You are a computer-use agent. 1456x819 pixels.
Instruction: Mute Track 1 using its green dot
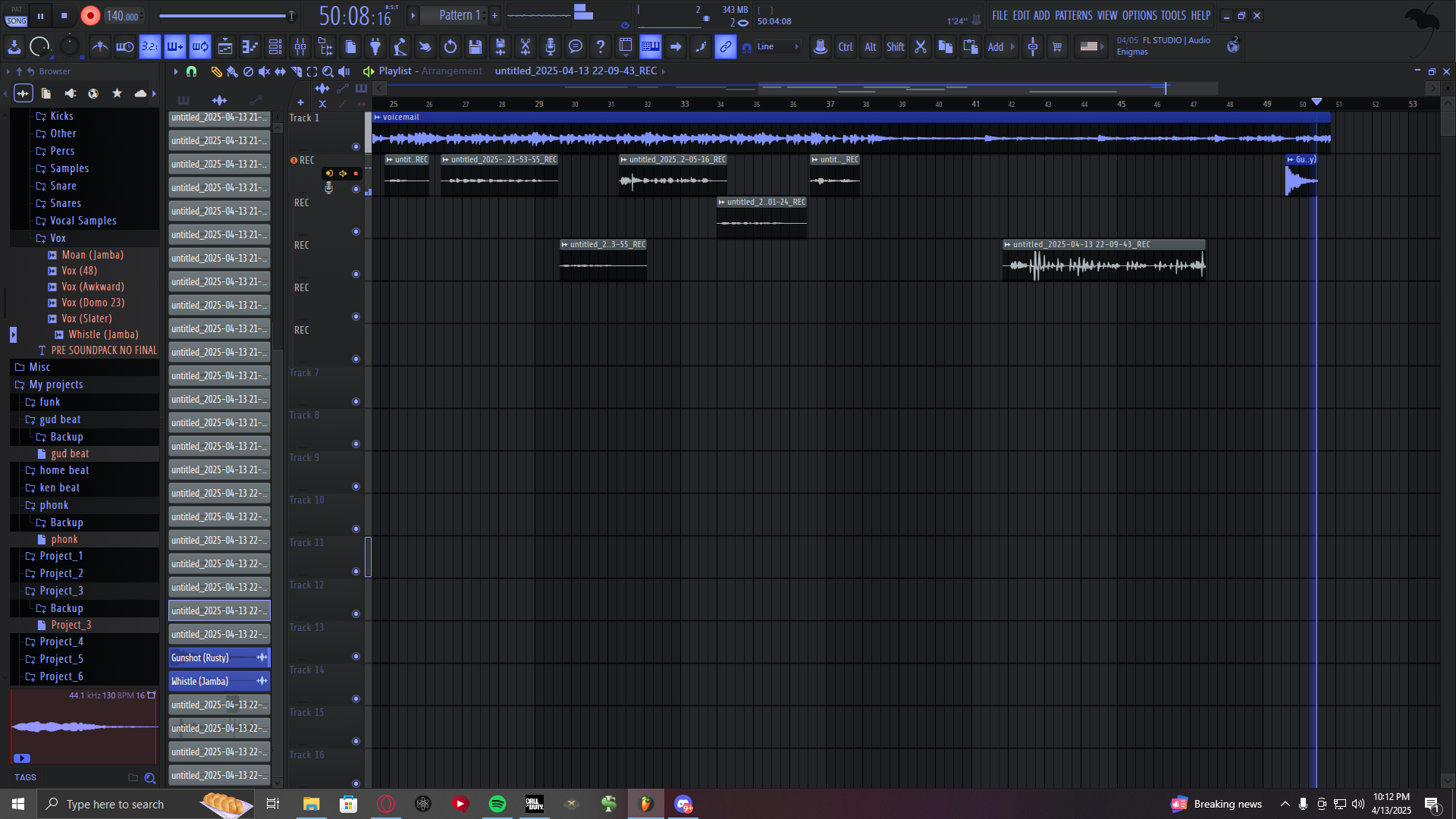(356, 146)
